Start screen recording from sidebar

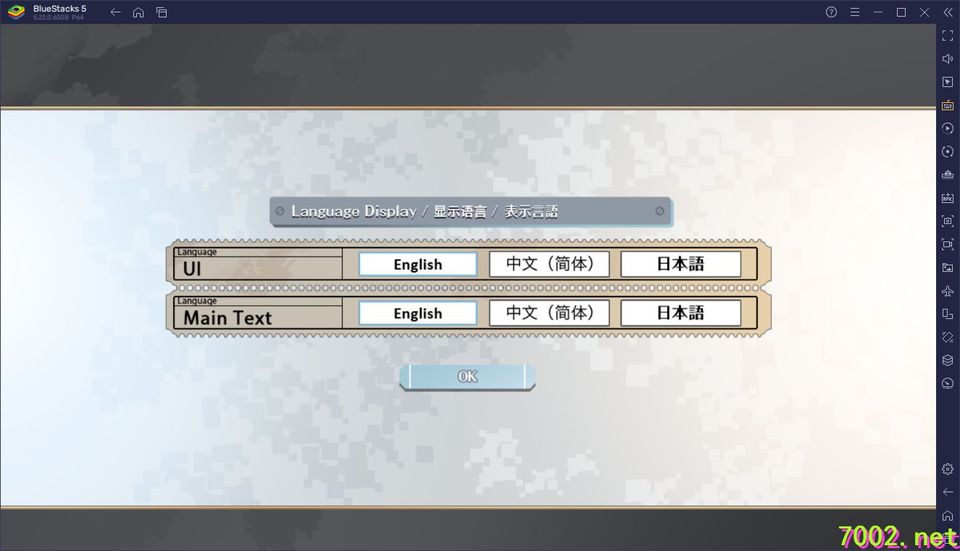tap(948, 244)
